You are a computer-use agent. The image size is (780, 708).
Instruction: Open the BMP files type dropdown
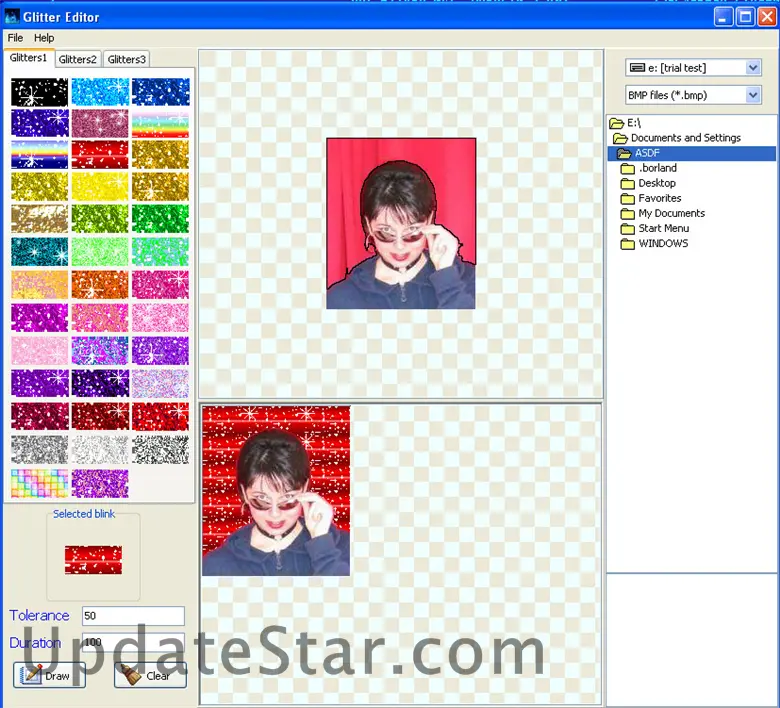pyautogui.click(x=752, y=95)
